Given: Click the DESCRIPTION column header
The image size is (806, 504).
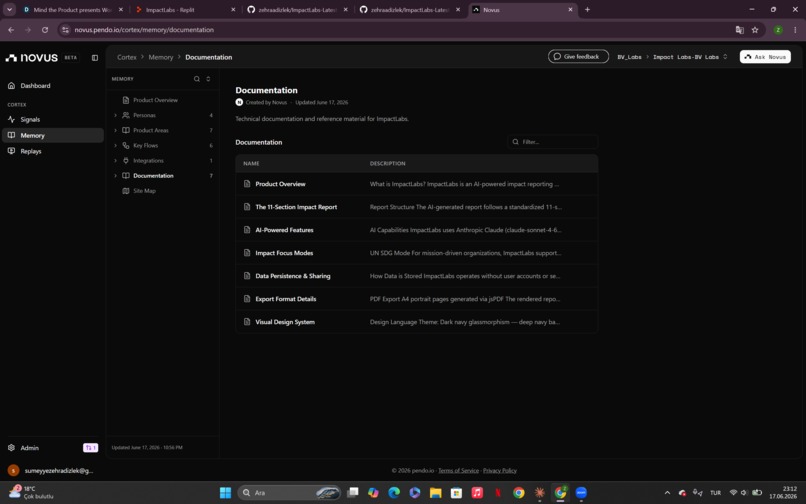Looking at the screenshot, I should point(388,164).
